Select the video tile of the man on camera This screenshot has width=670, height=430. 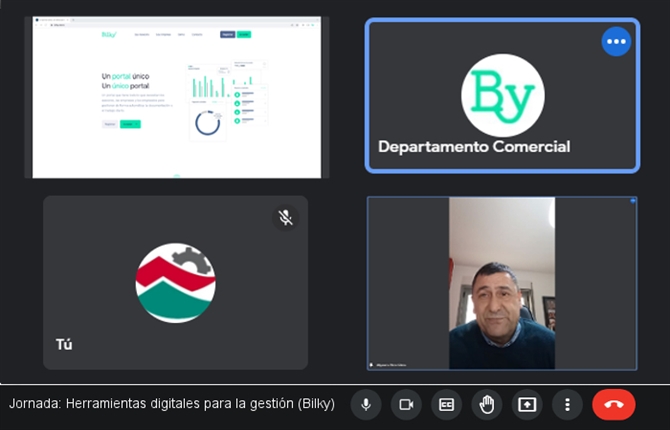point(502,283)
